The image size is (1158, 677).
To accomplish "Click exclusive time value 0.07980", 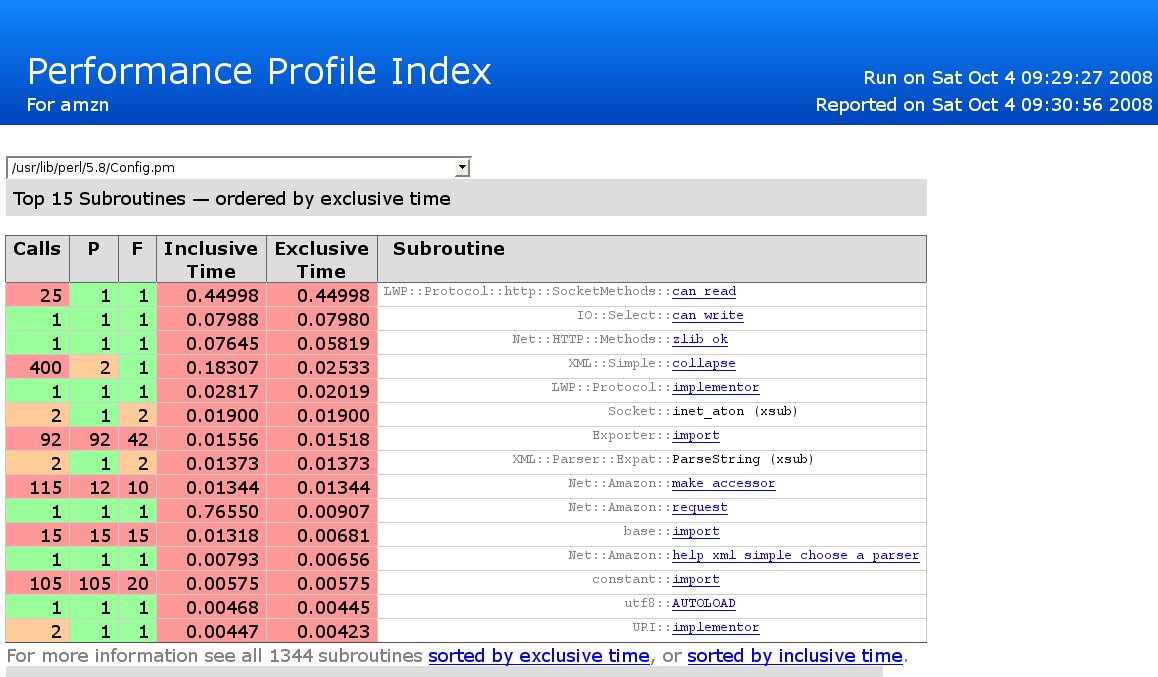I will click(x=322, y=320).
